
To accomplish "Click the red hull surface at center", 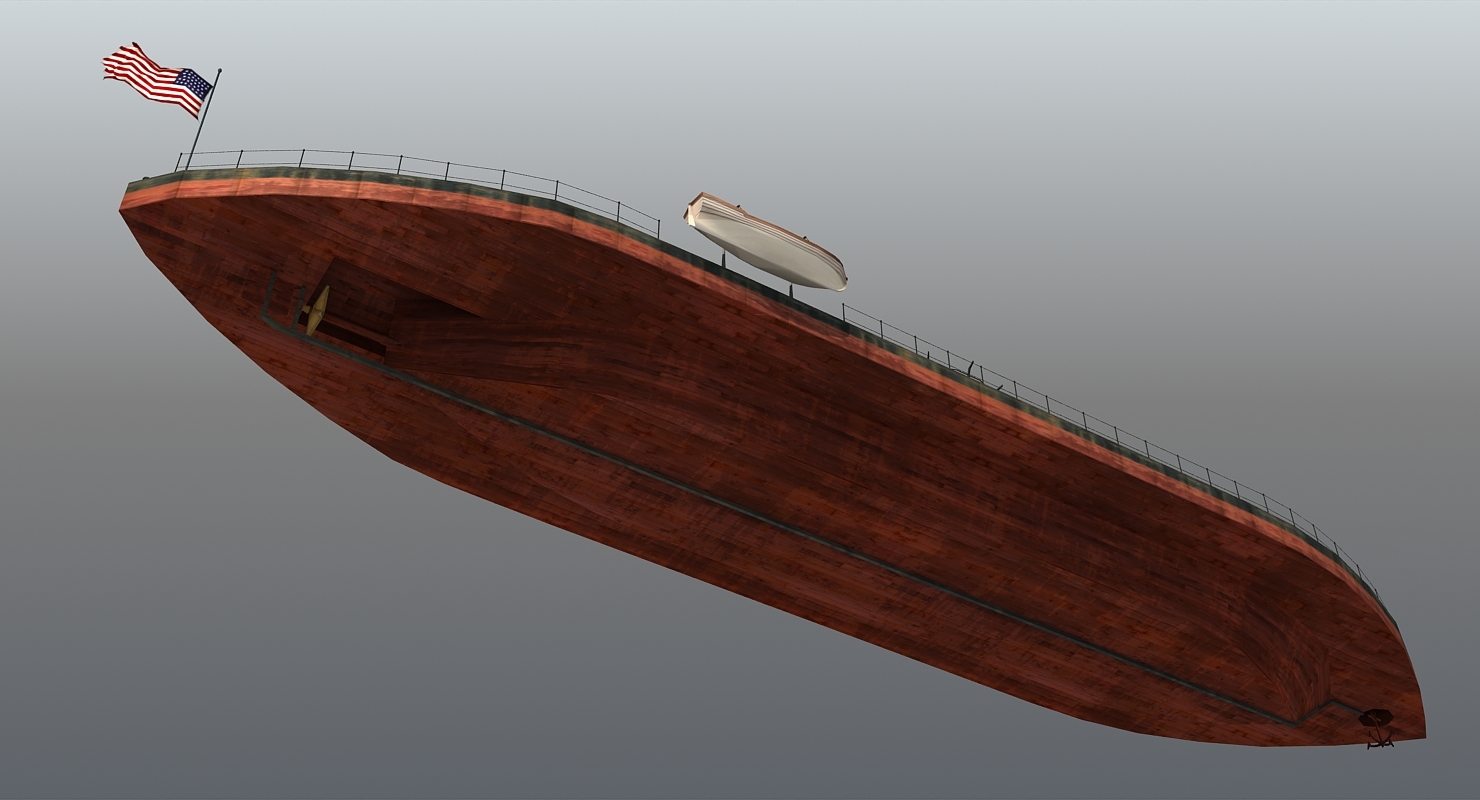I will pos(750,430).
